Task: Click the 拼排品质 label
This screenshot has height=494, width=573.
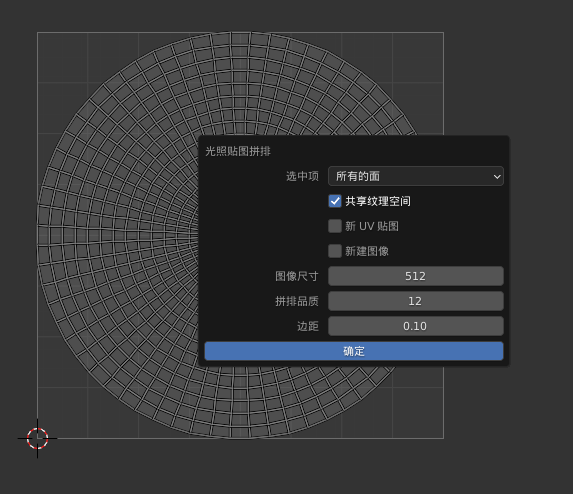Action: [297, 301]
